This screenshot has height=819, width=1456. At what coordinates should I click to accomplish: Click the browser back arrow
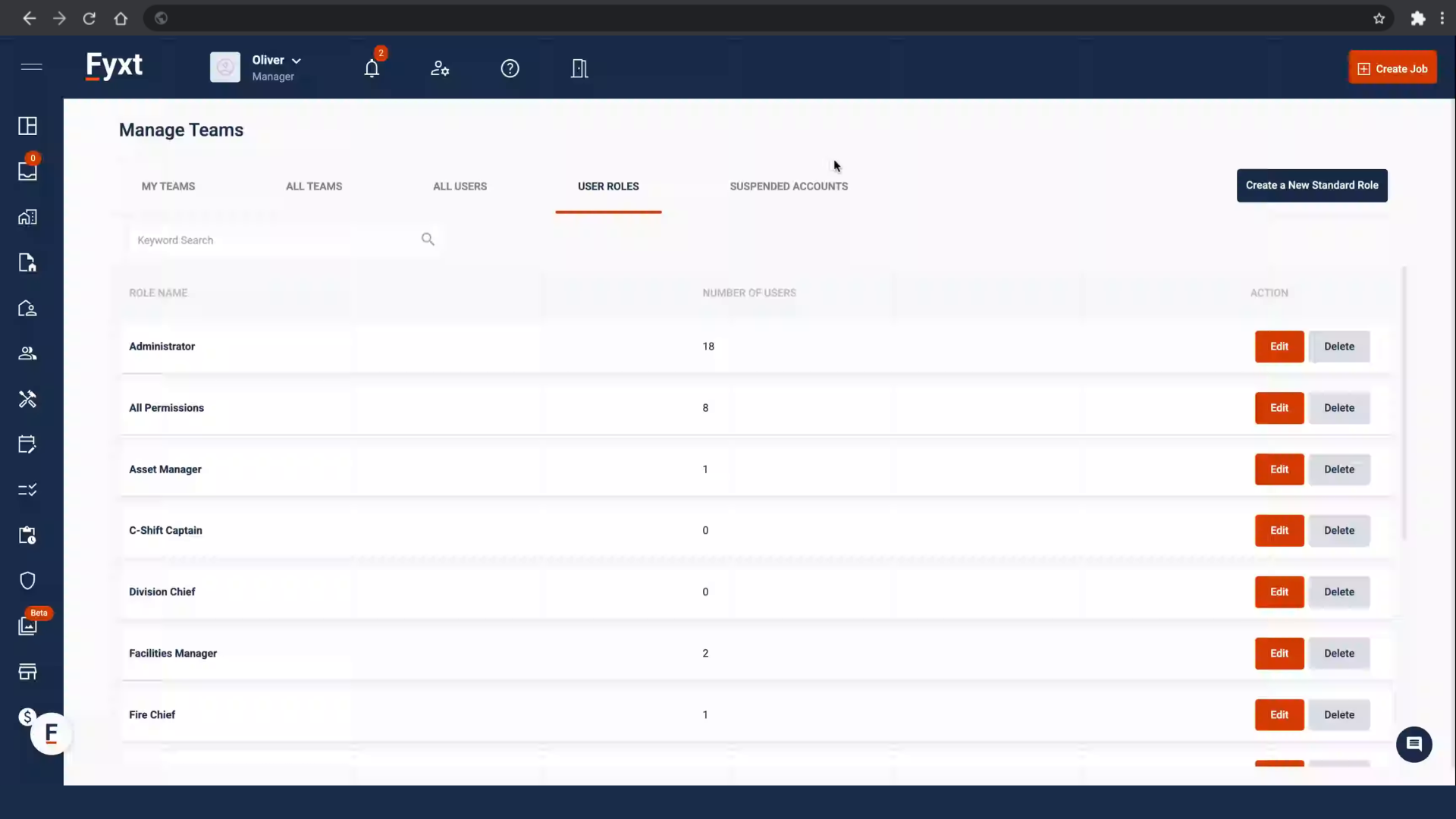pyautogui.click(x=29, y=18)
